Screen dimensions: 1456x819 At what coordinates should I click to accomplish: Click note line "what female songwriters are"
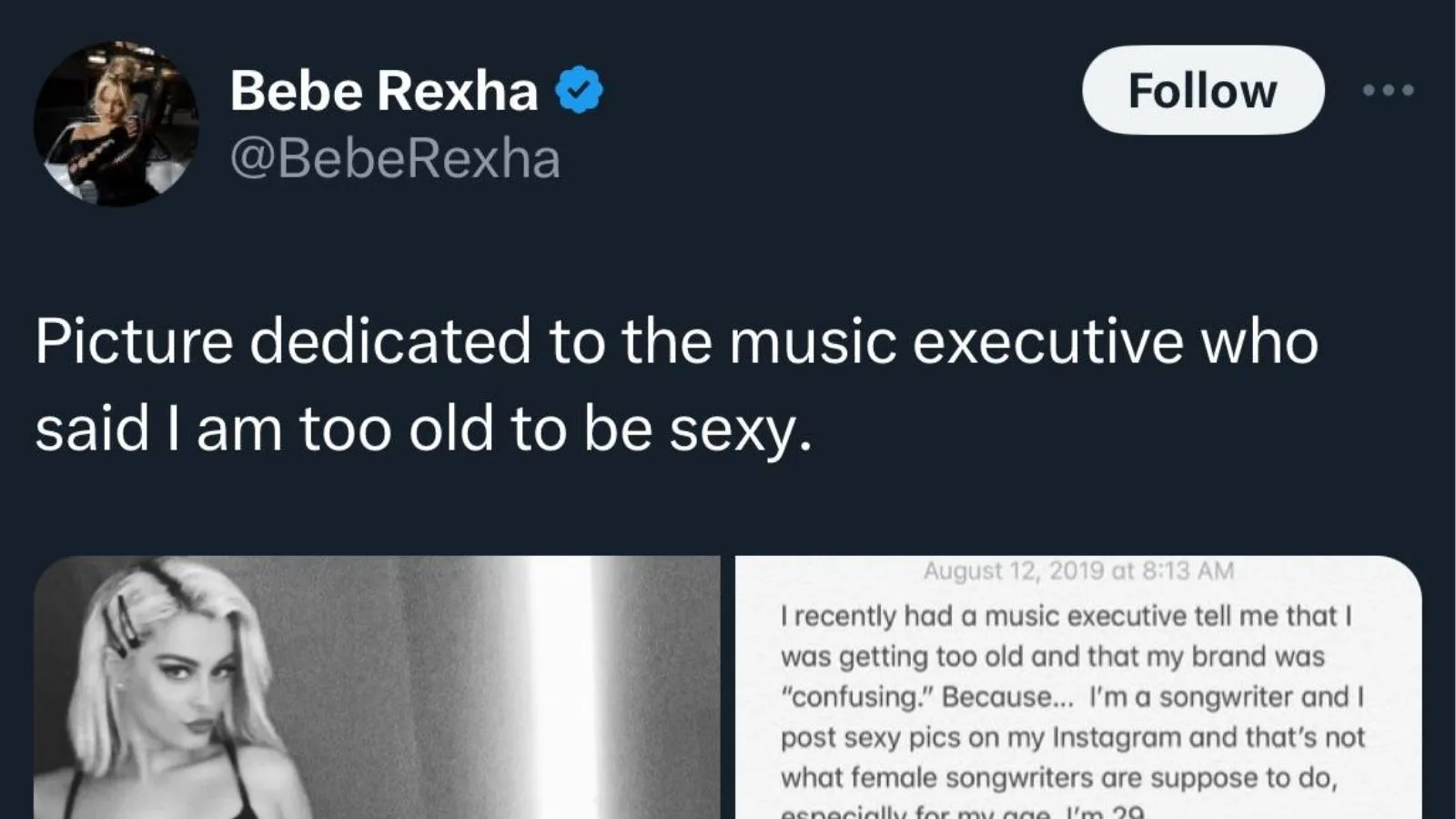click(1058, 777)
